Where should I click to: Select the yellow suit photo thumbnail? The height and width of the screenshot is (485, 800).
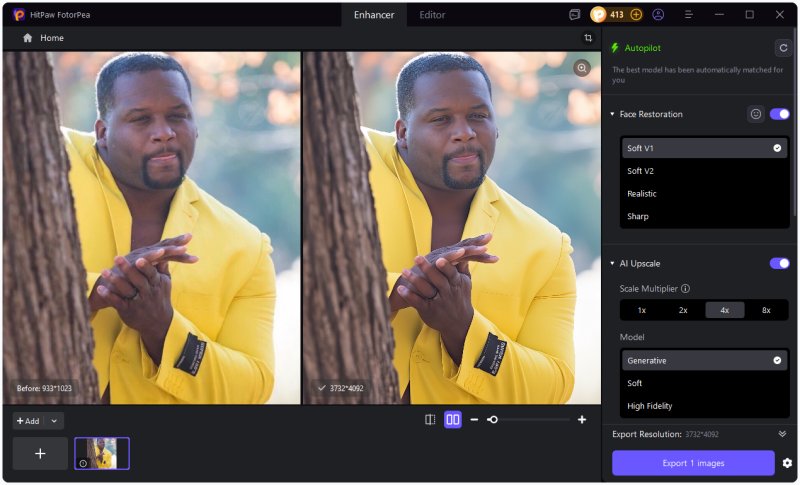(x=102, y=453)
